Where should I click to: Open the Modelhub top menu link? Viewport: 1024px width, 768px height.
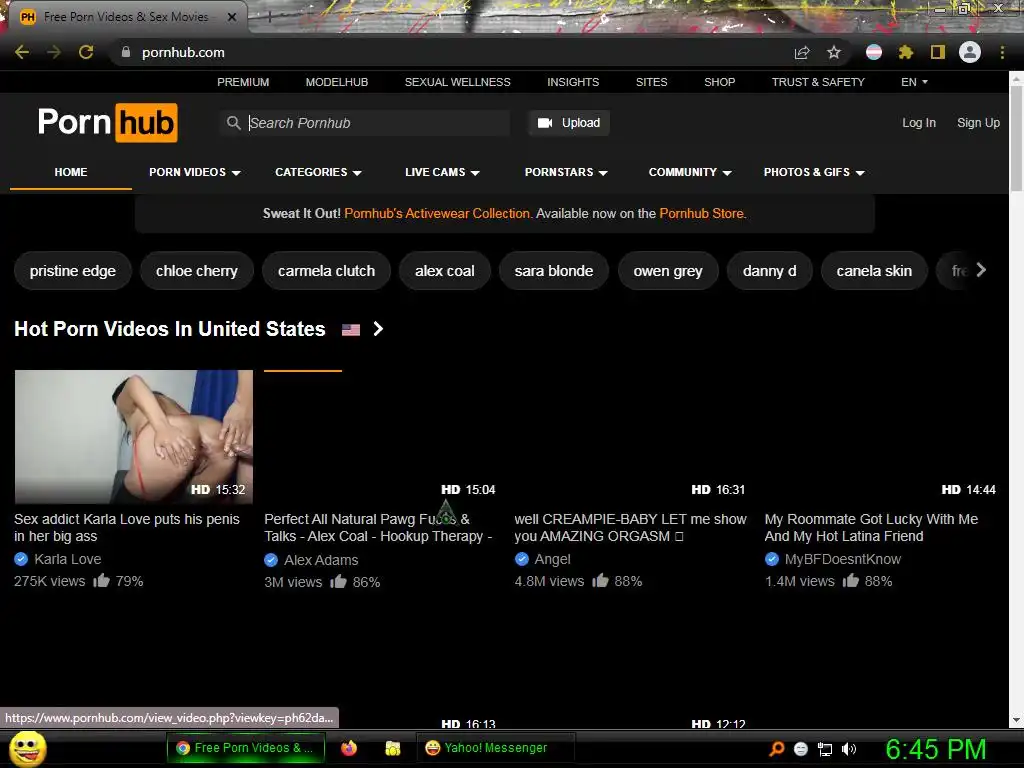click(x=337, y=82)
